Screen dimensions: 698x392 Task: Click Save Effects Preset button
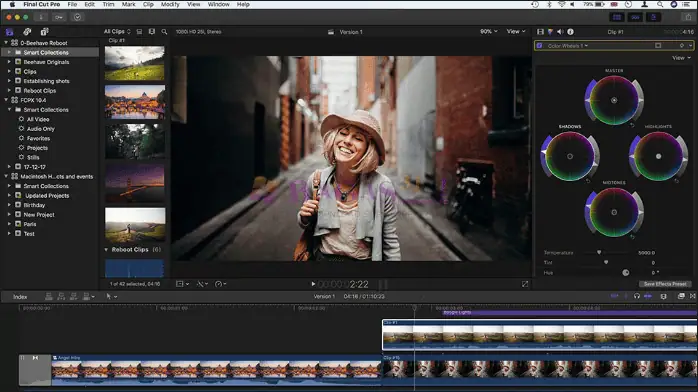pos(665,284)
